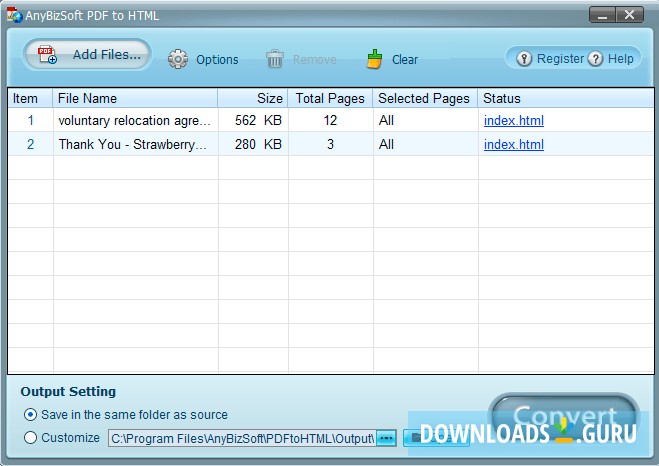Image resolution: width=659 pixels, height=466 pixels.
Task: Click the 280 KB size cell
Action: click(x=253, y=145)
